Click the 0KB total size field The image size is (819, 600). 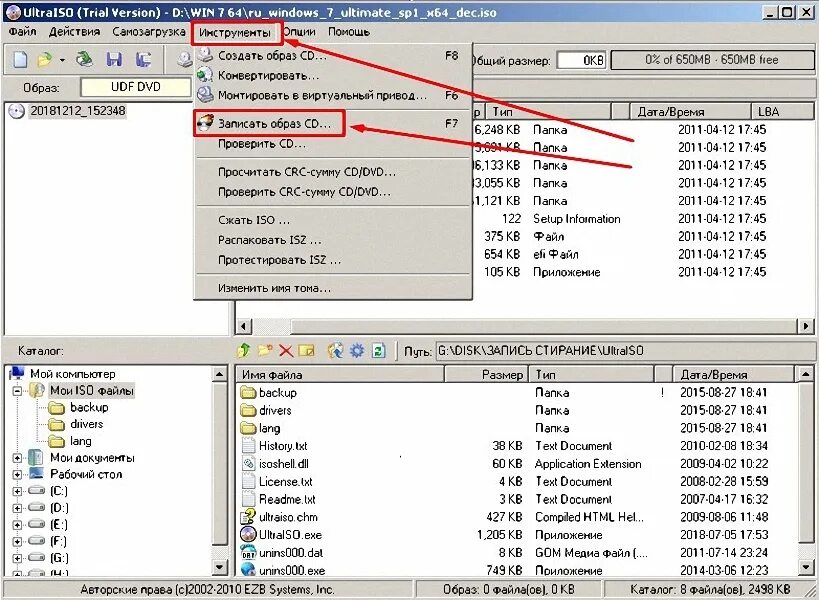[x=581, y=61]
